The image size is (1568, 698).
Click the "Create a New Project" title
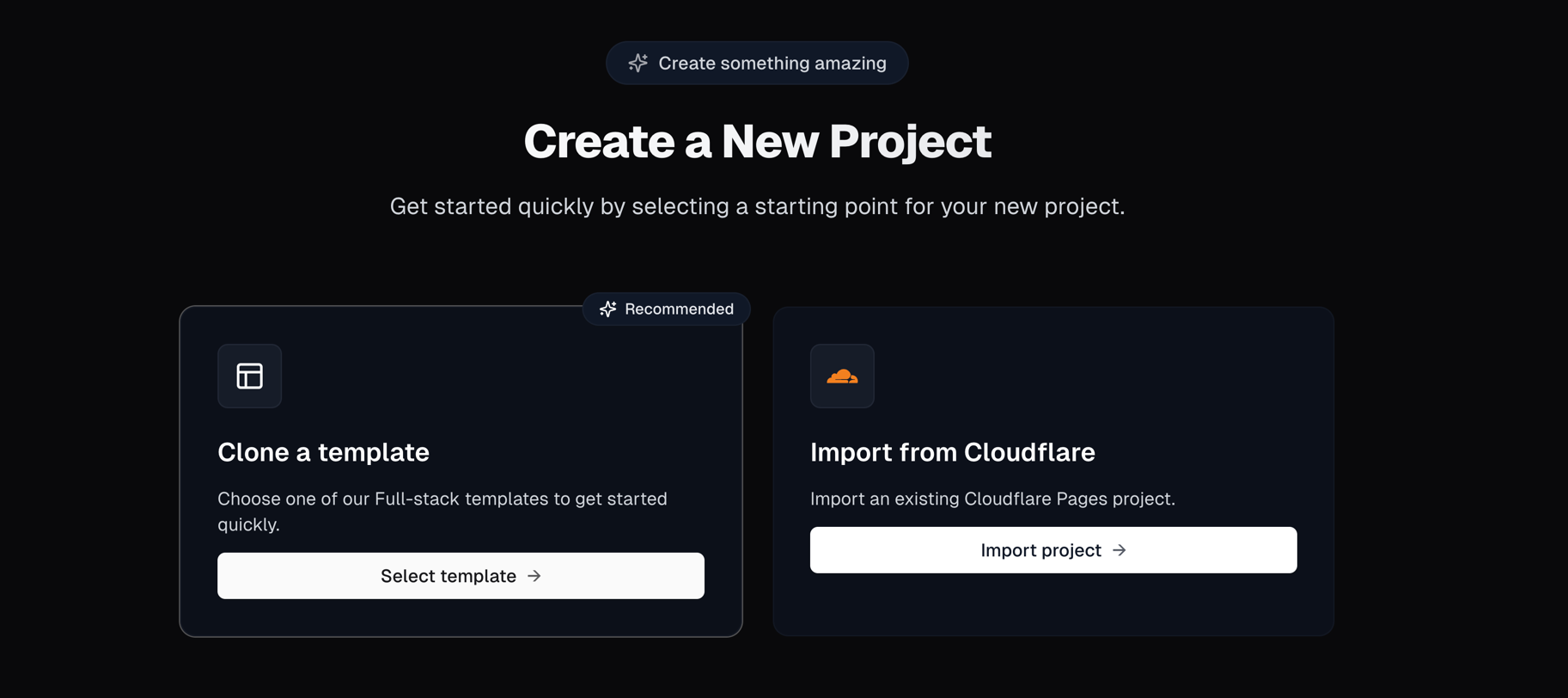pyautogui.click(x=757, y=141)
